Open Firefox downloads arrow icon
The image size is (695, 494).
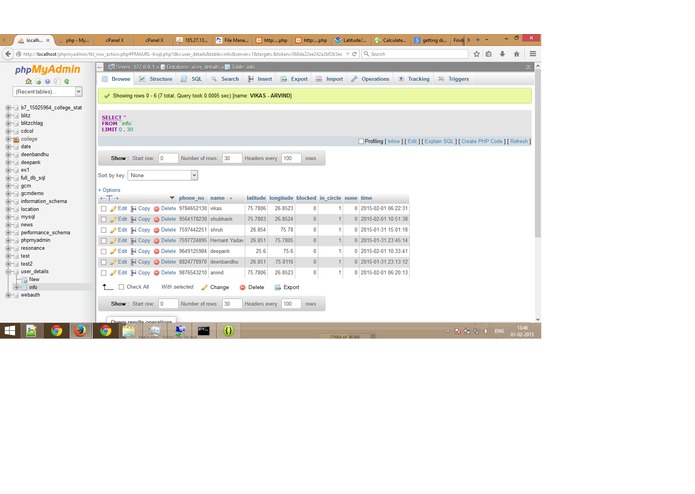tap(502, 54)
